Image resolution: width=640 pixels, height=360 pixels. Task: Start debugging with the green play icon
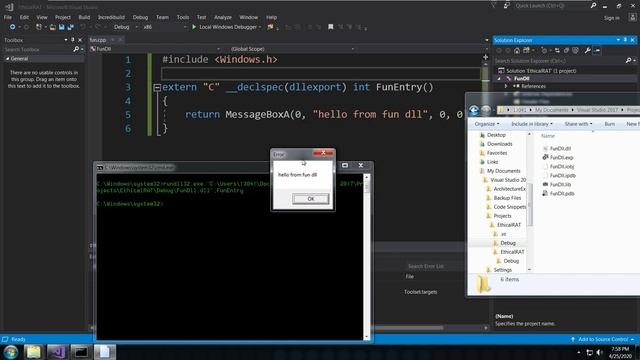(194, 27)
